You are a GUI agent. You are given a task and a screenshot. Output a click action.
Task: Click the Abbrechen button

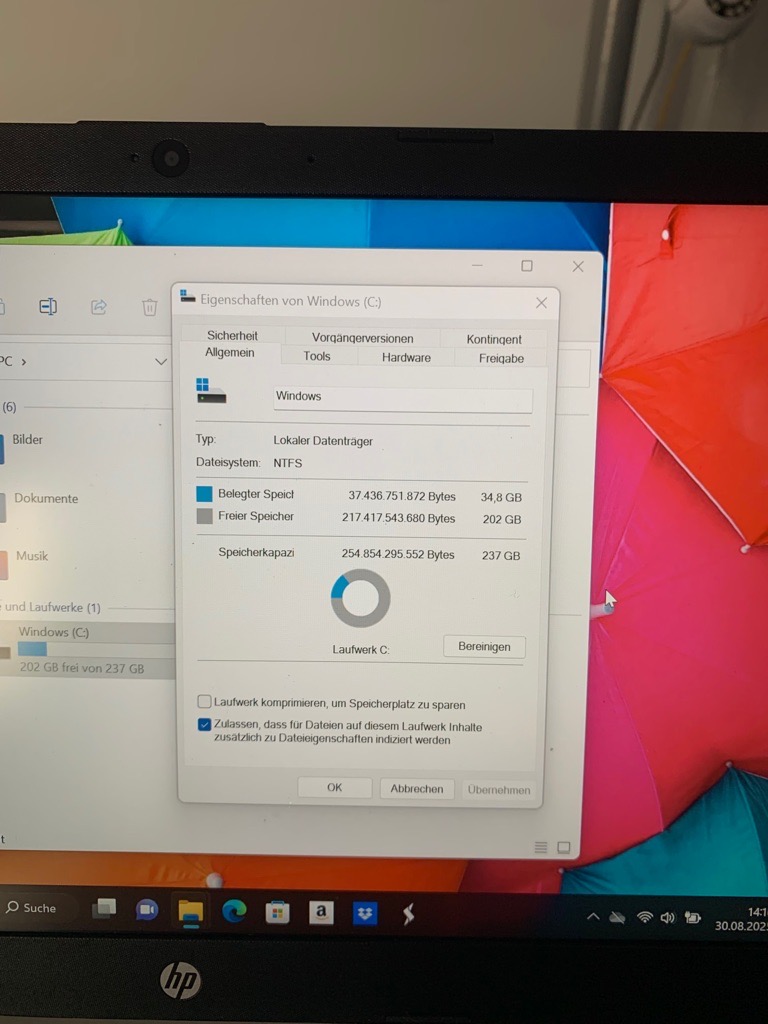pyautogui.click(x=417, y=788)
